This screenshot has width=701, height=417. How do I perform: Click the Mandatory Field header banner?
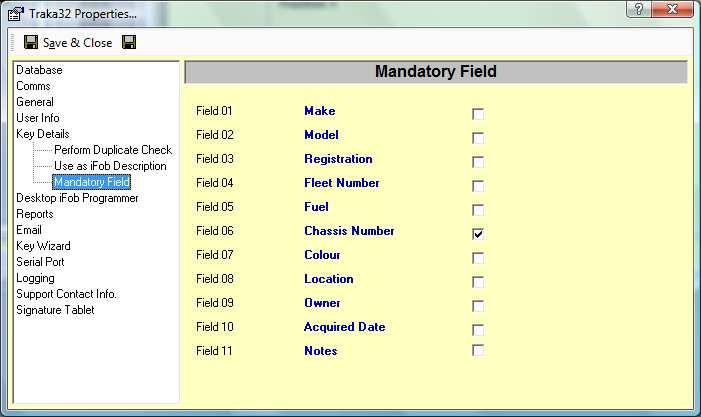click(x=436, y=72)
